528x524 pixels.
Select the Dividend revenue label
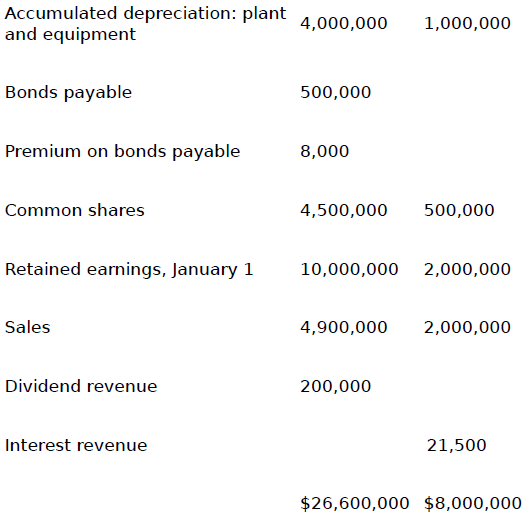coord(81,386)
